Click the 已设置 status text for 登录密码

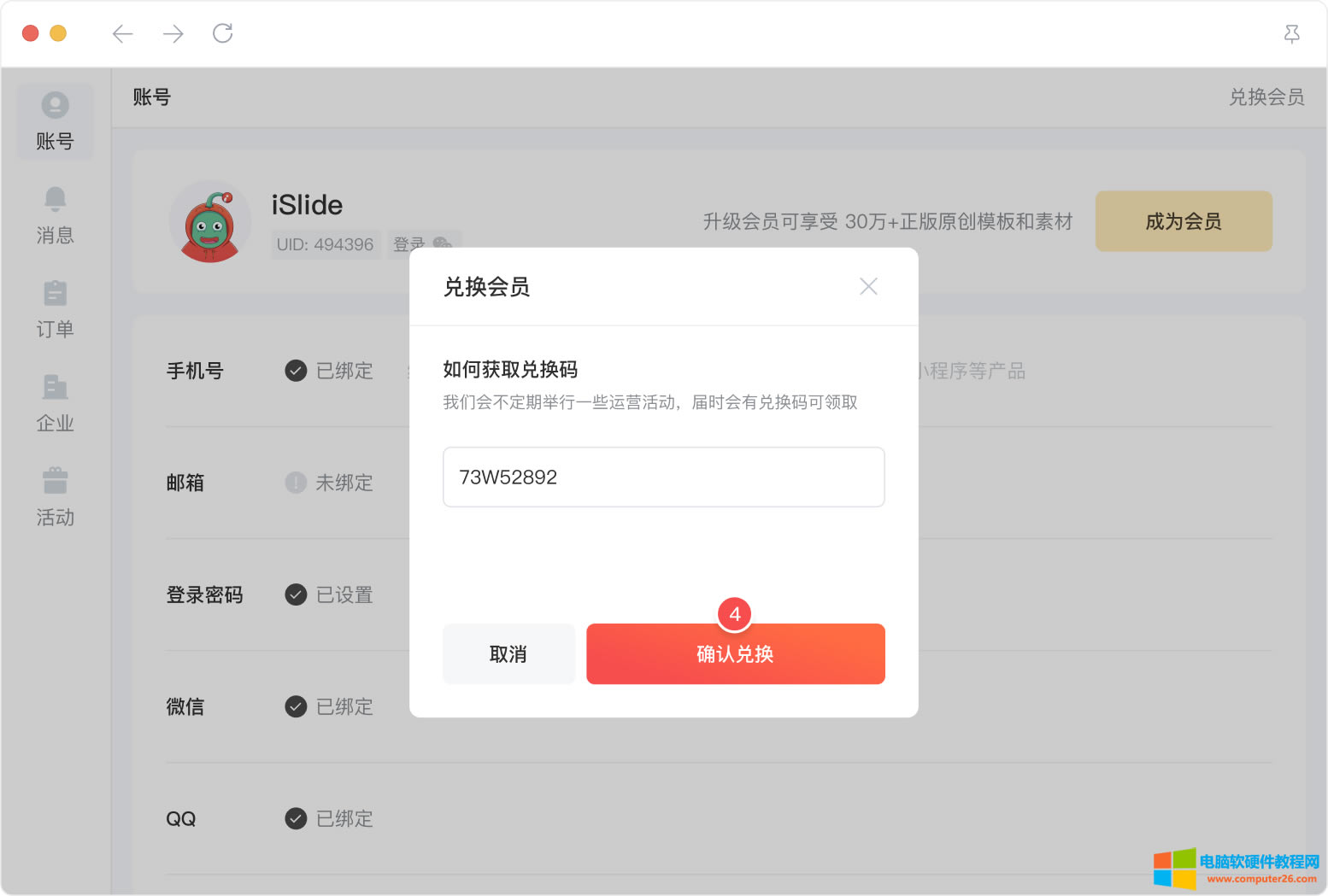[x=344, y=594]
